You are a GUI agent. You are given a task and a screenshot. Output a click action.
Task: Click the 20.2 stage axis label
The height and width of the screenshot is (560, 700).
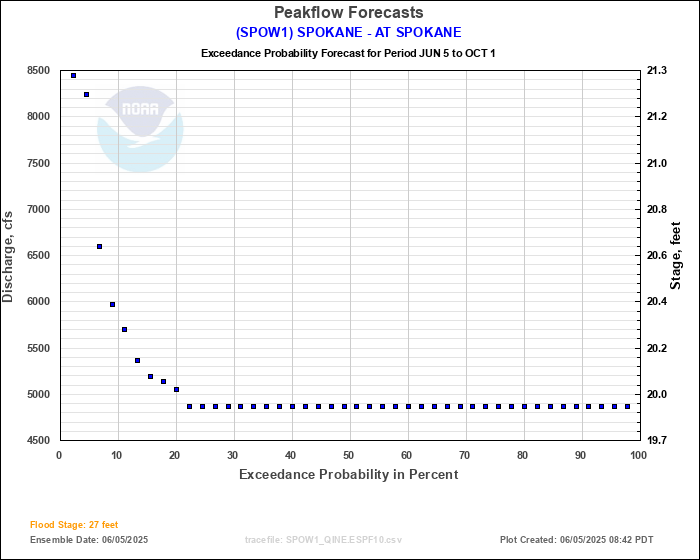point(657,348)
